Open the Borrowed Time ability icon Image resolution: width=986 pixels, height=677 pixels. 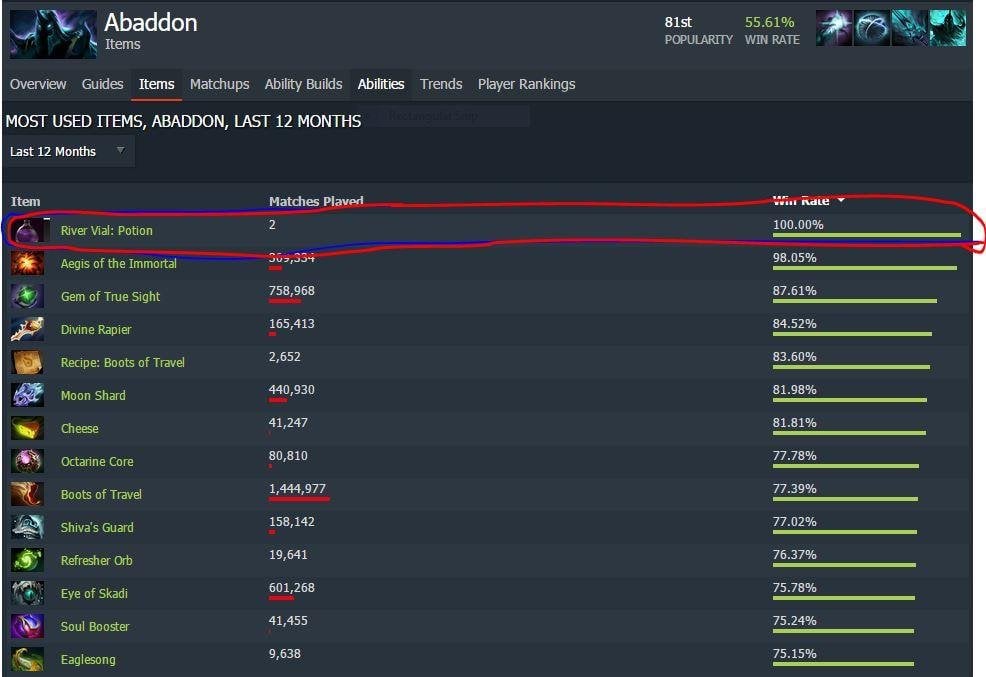tap(948, 28)
